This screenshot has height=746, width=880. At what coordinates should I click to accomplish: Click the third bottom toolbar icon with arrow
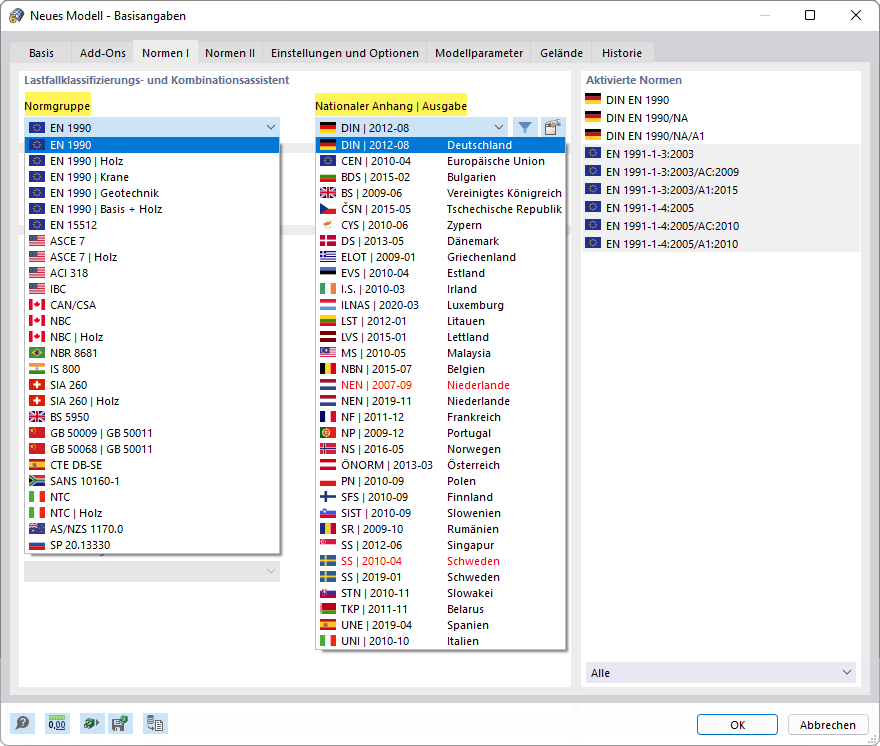[91, 723]
